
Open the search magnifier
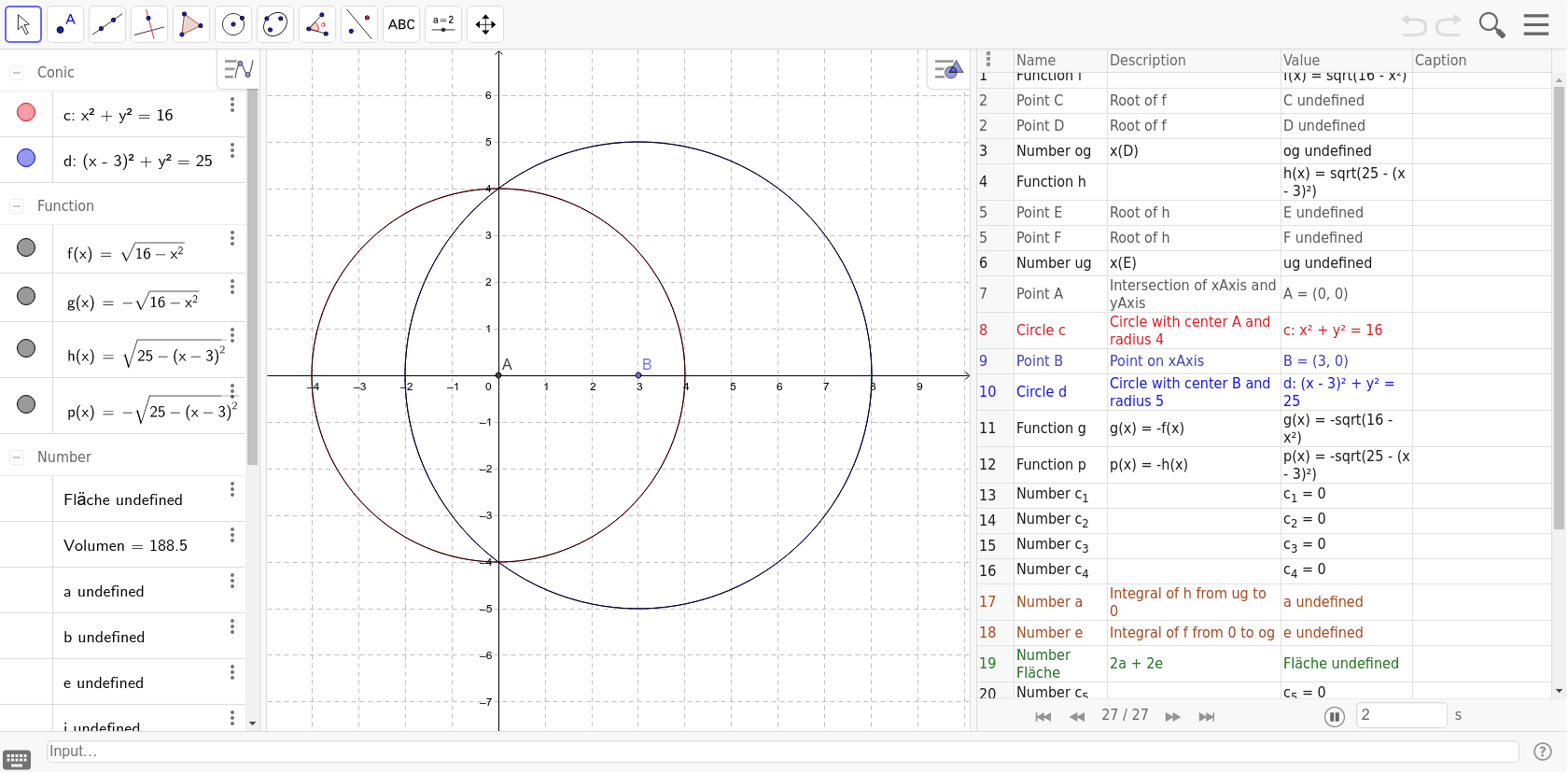1491,25
